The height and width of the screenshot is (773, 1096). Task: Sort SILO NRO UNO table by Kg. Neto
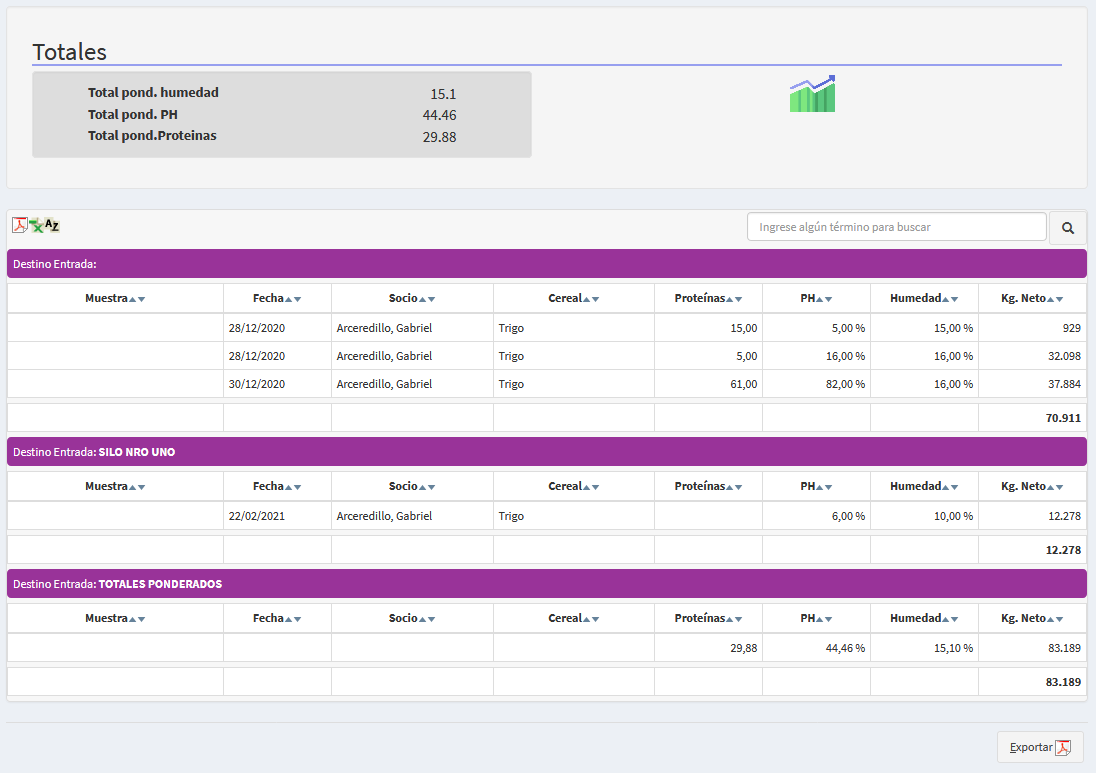coord(1032,486)
